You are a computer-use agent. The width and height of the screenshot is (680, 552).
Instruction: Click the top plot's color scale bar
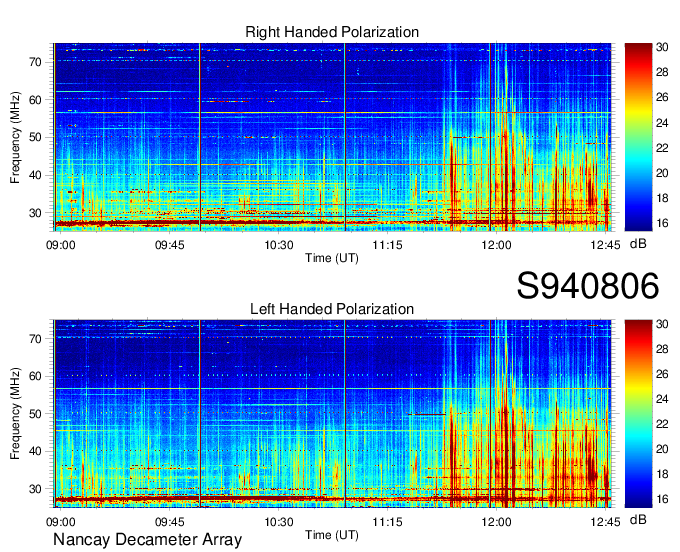click(x=638, y=137)
